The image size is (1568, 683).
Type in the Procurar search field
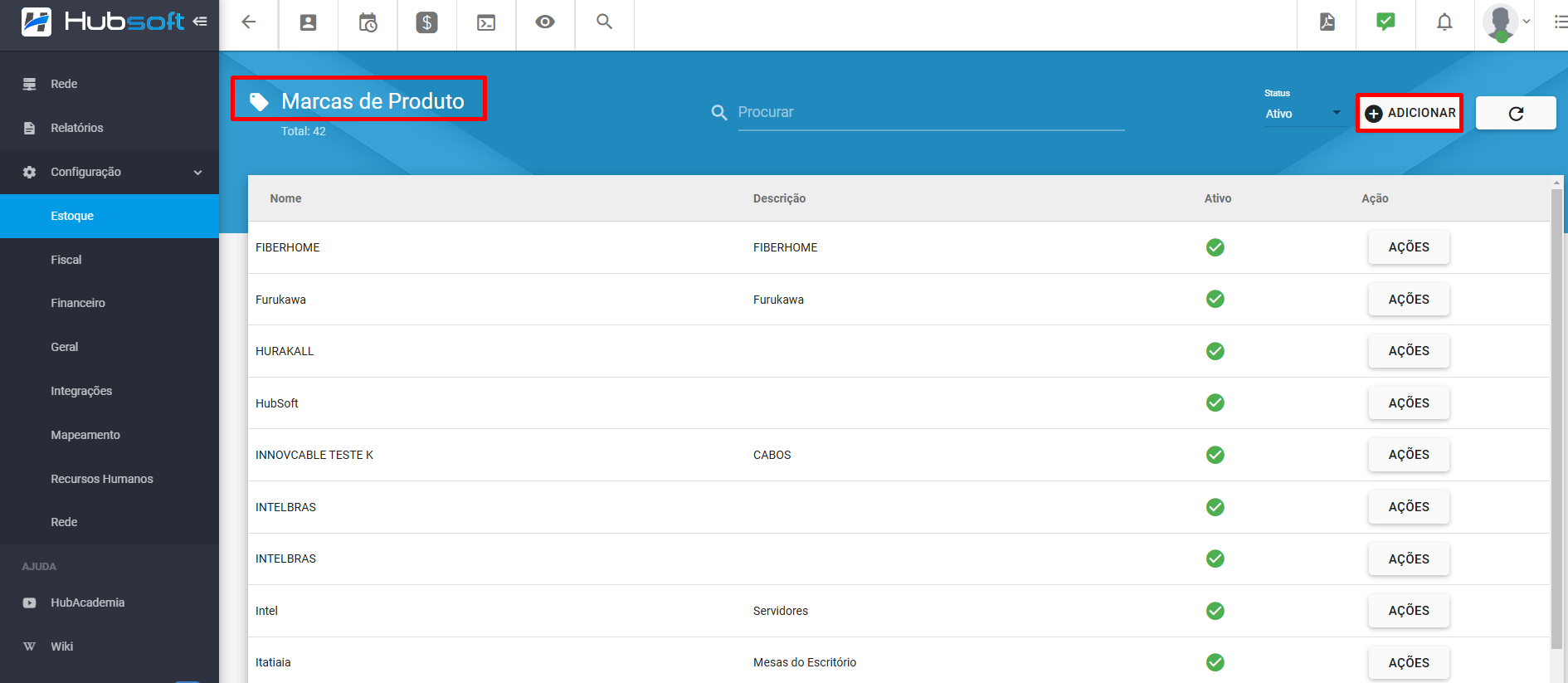pyautogui.click(x=931, y=113)
